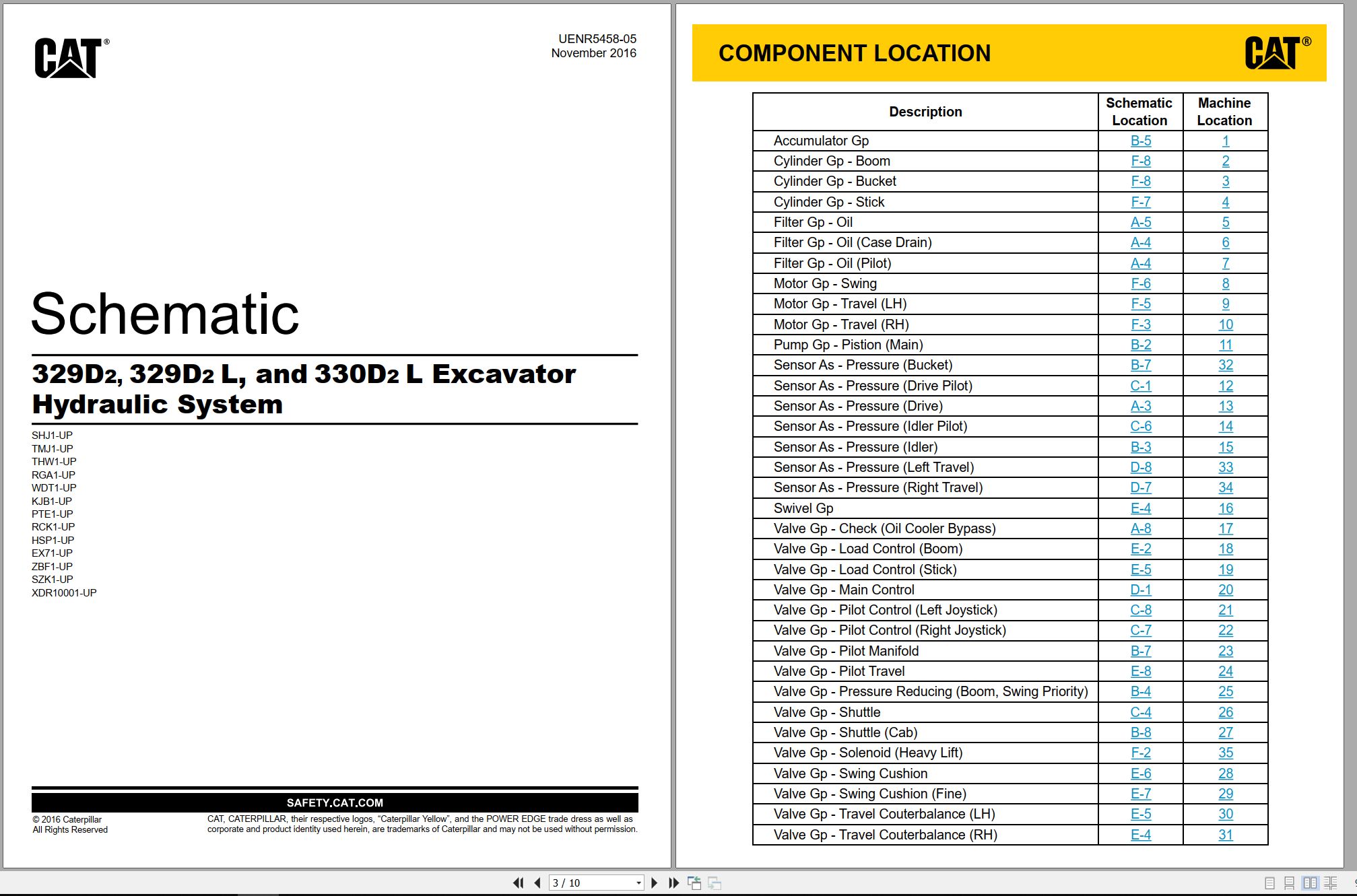Click C-4 link for Shuttle valve
1357x896 pixels.
click(1141, 712)
